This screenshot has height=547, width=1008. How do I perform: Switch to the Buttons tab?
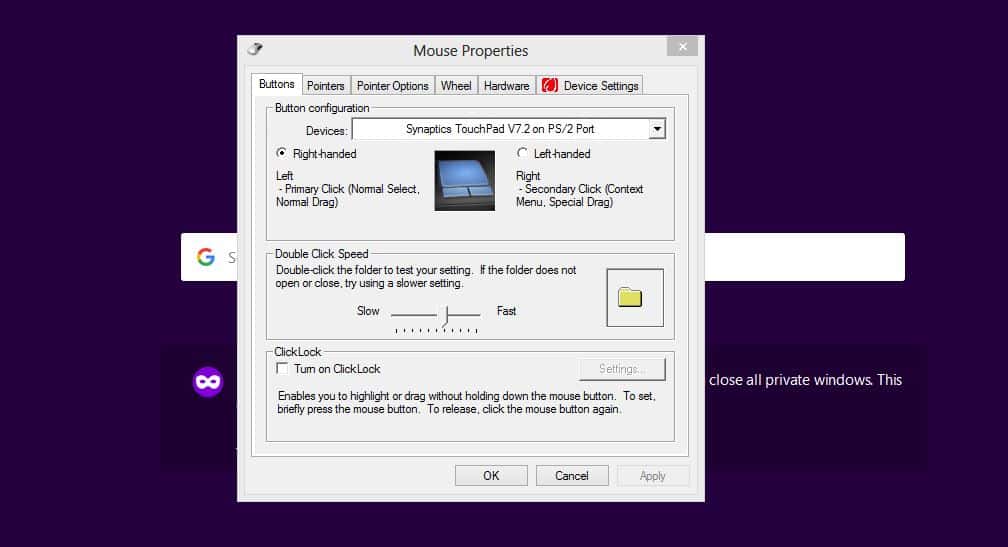[277, 85]
